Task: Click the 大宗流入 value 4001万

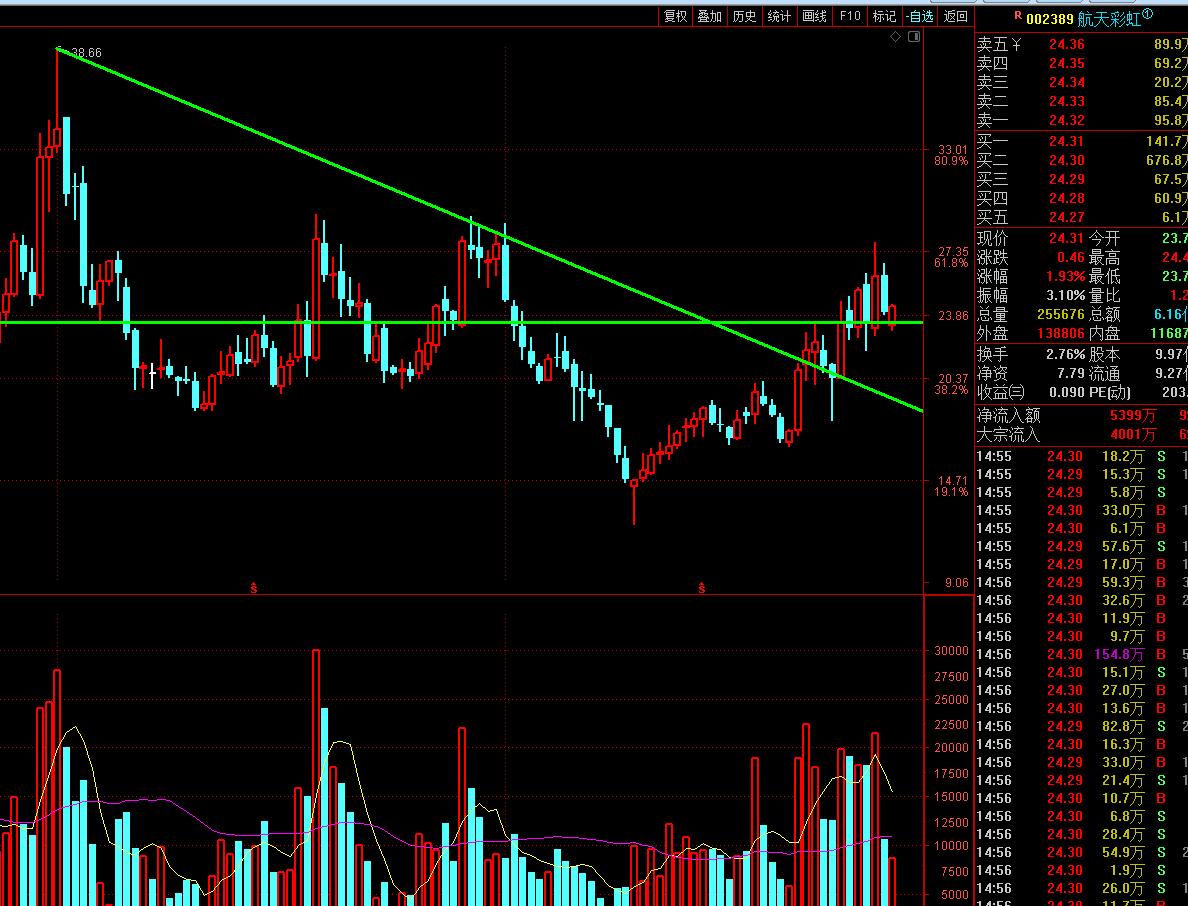Action: tap(1133, 435)
